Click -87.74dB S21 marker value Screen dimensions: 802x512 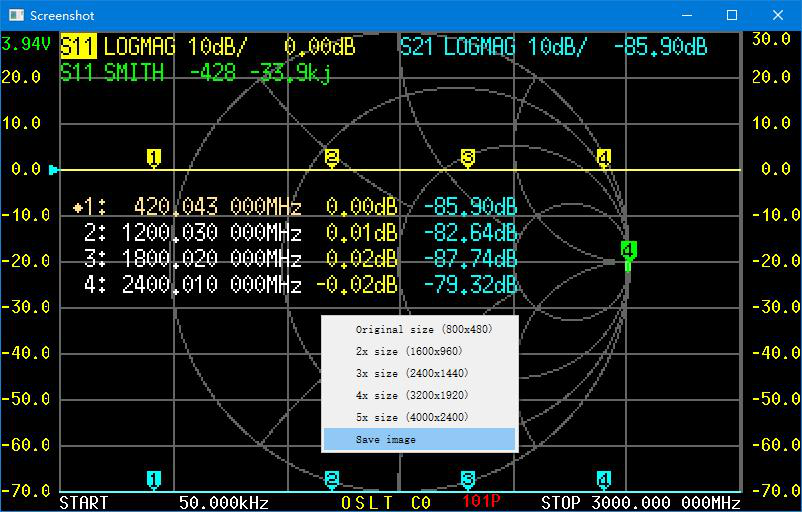pos(471,258)
